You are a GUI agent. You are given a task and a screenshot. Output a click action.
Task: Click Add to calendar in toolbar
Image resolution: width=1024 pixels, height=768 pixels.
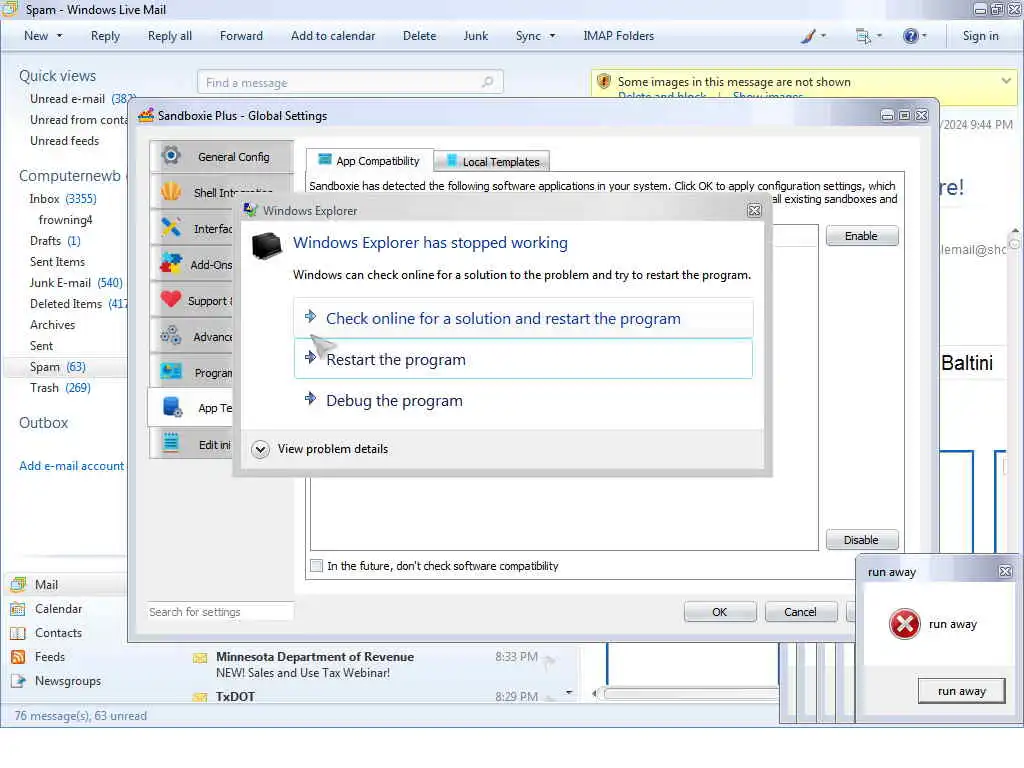point(333,36)
